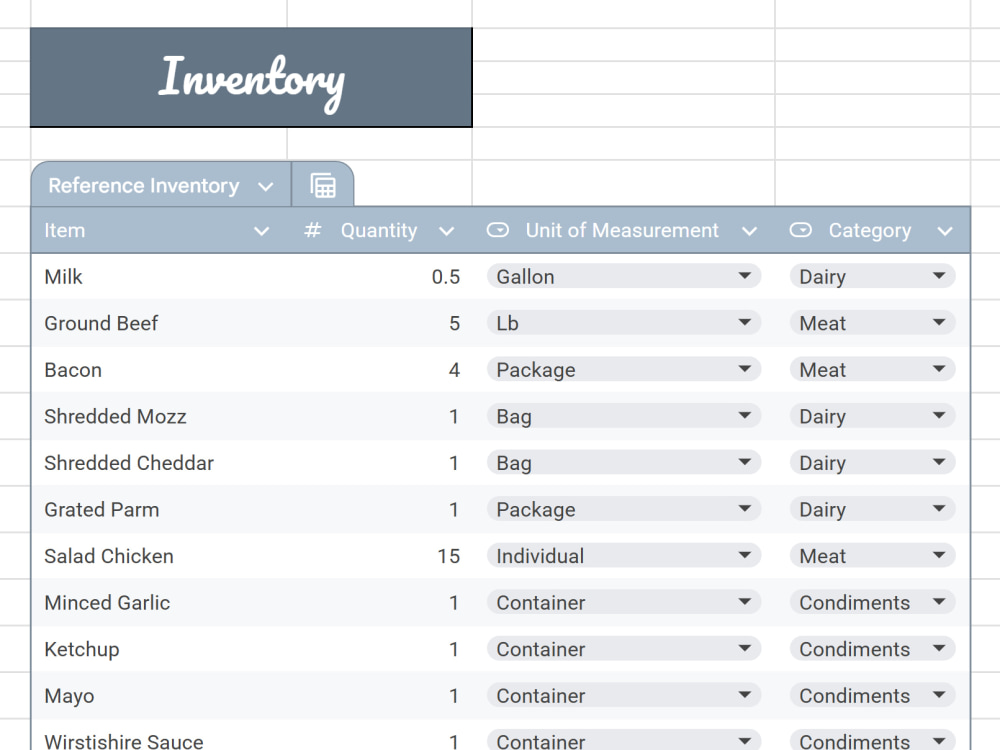Open the Individual unit dropdown for Salad Chicken
This screenshot has height=750, width=1000.
[624, 555]
